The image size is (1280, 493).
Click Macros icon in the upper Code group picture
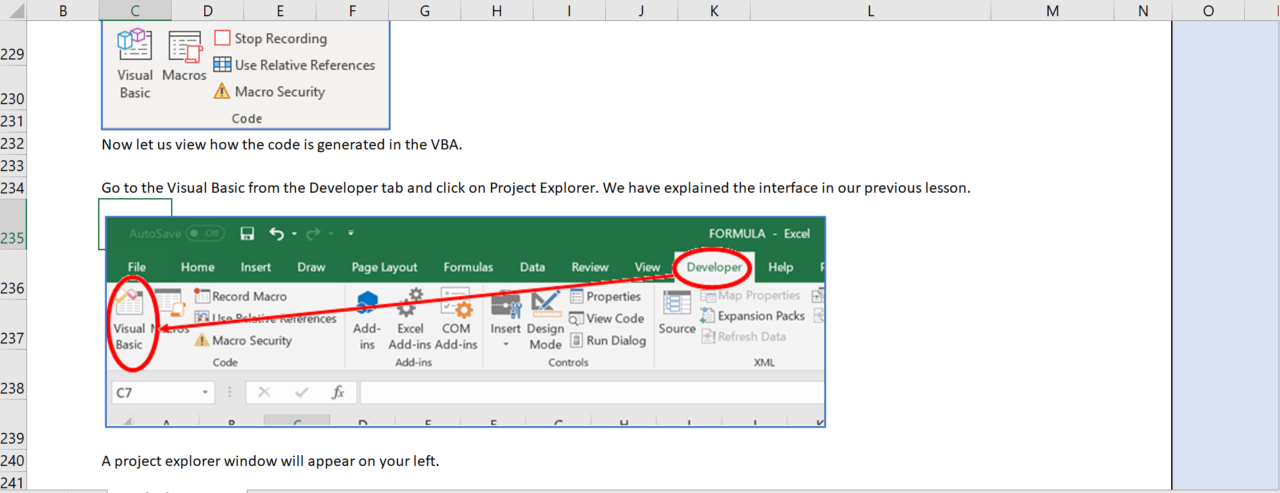click(185, 47)
